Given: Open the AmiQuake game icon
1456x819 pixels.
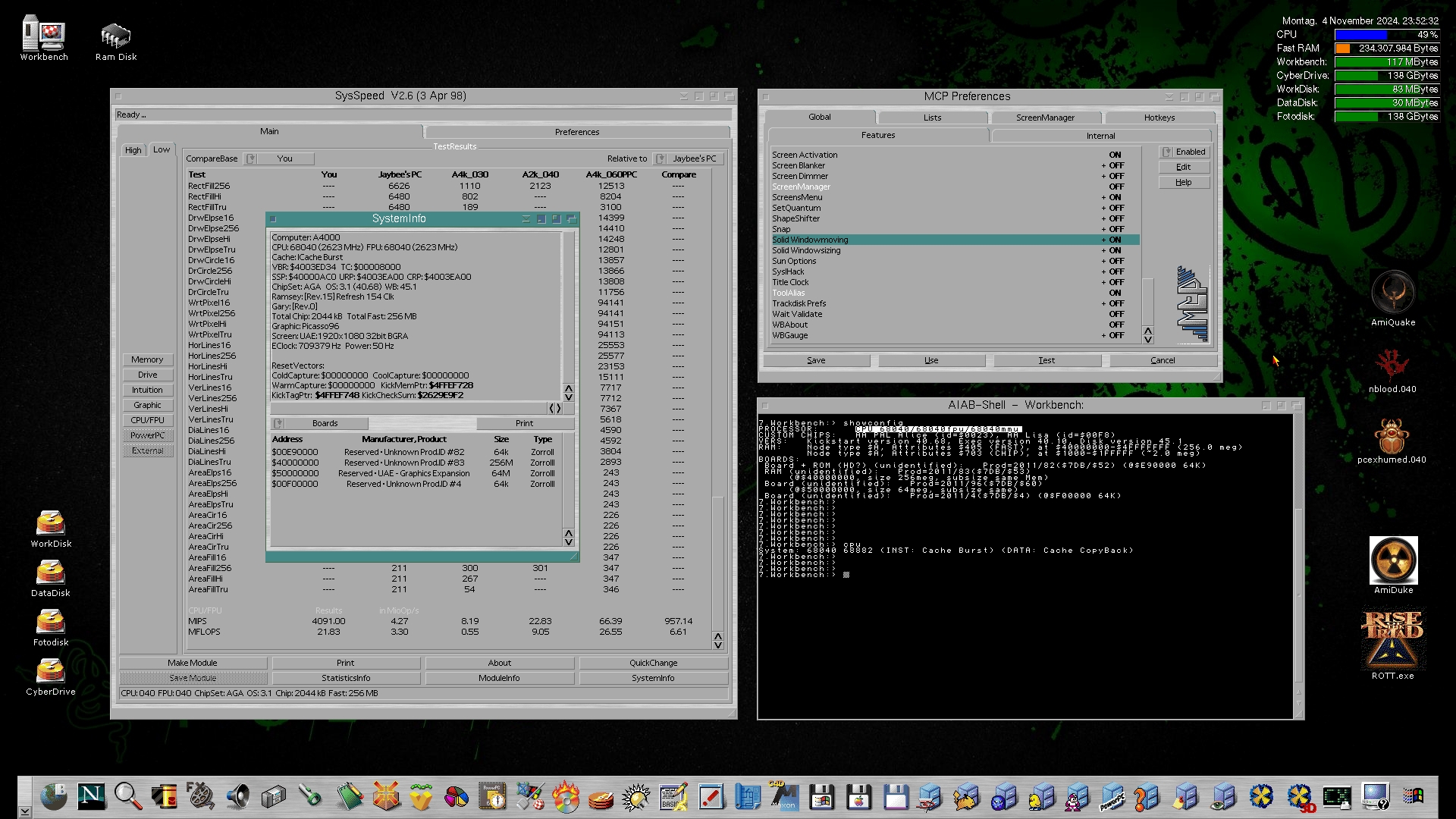Looking at the screenshot, I should 1392,294.
